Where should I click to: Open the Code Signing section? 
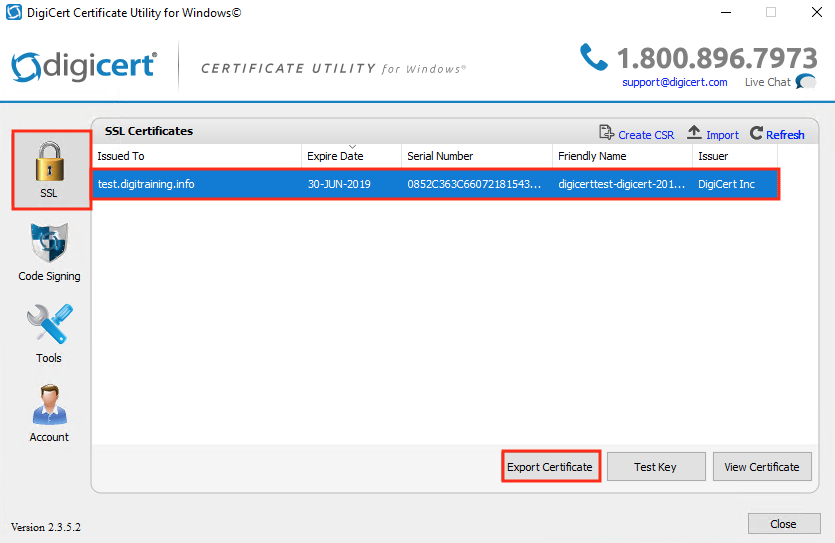coord(49,245)
